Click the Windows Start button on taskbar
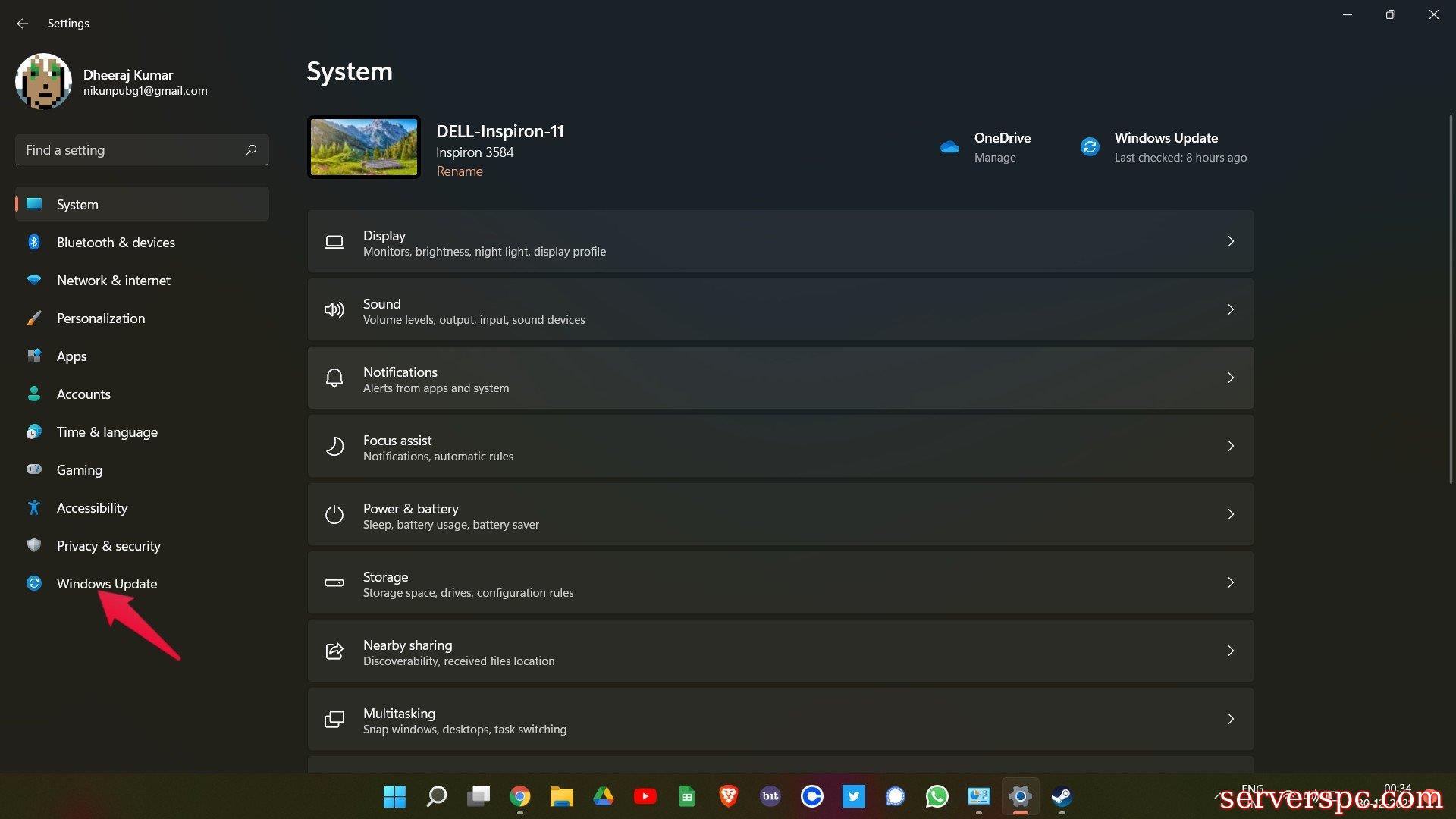The height and width of the screenshot is (819, 1456). pyautogui.click(x=394, y=796)
